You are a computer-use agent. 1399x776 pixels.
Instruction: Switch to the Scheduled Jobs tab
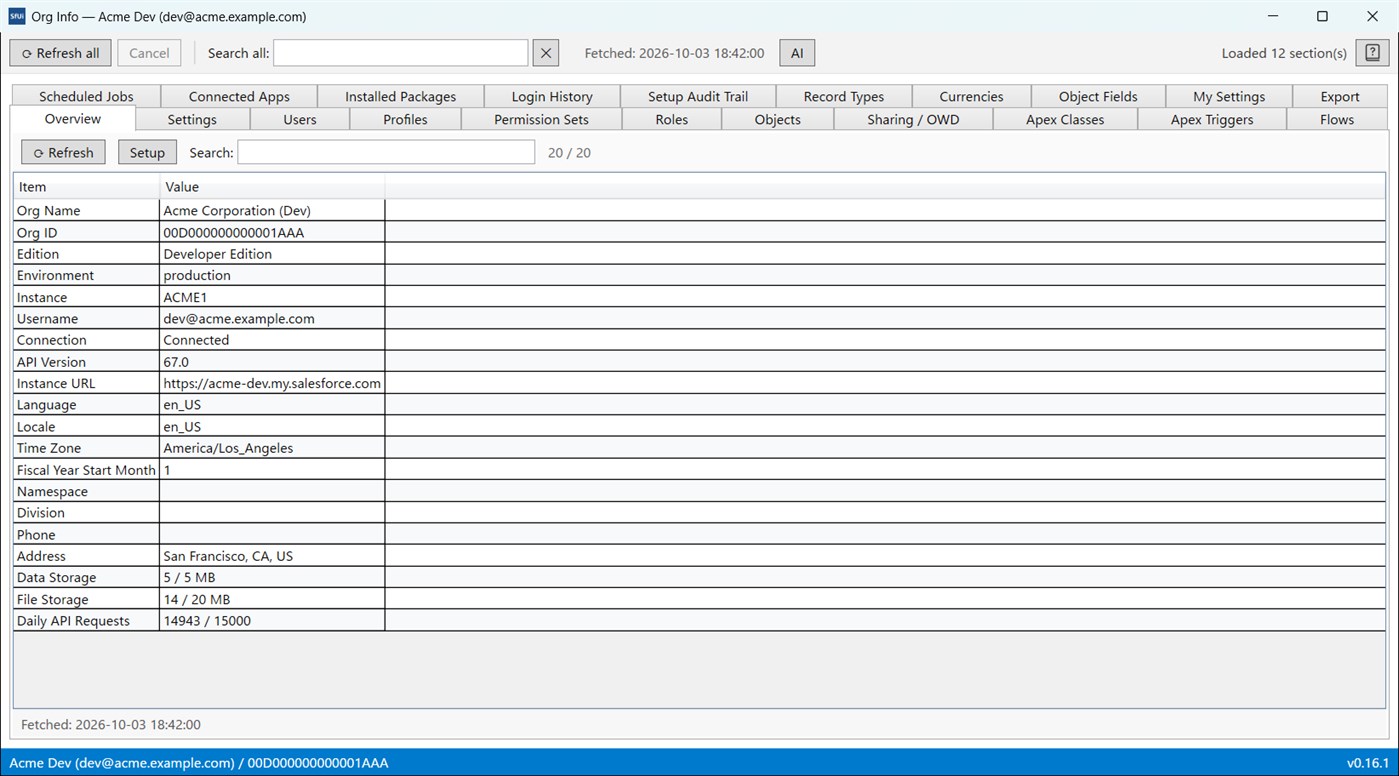(86, 96)
